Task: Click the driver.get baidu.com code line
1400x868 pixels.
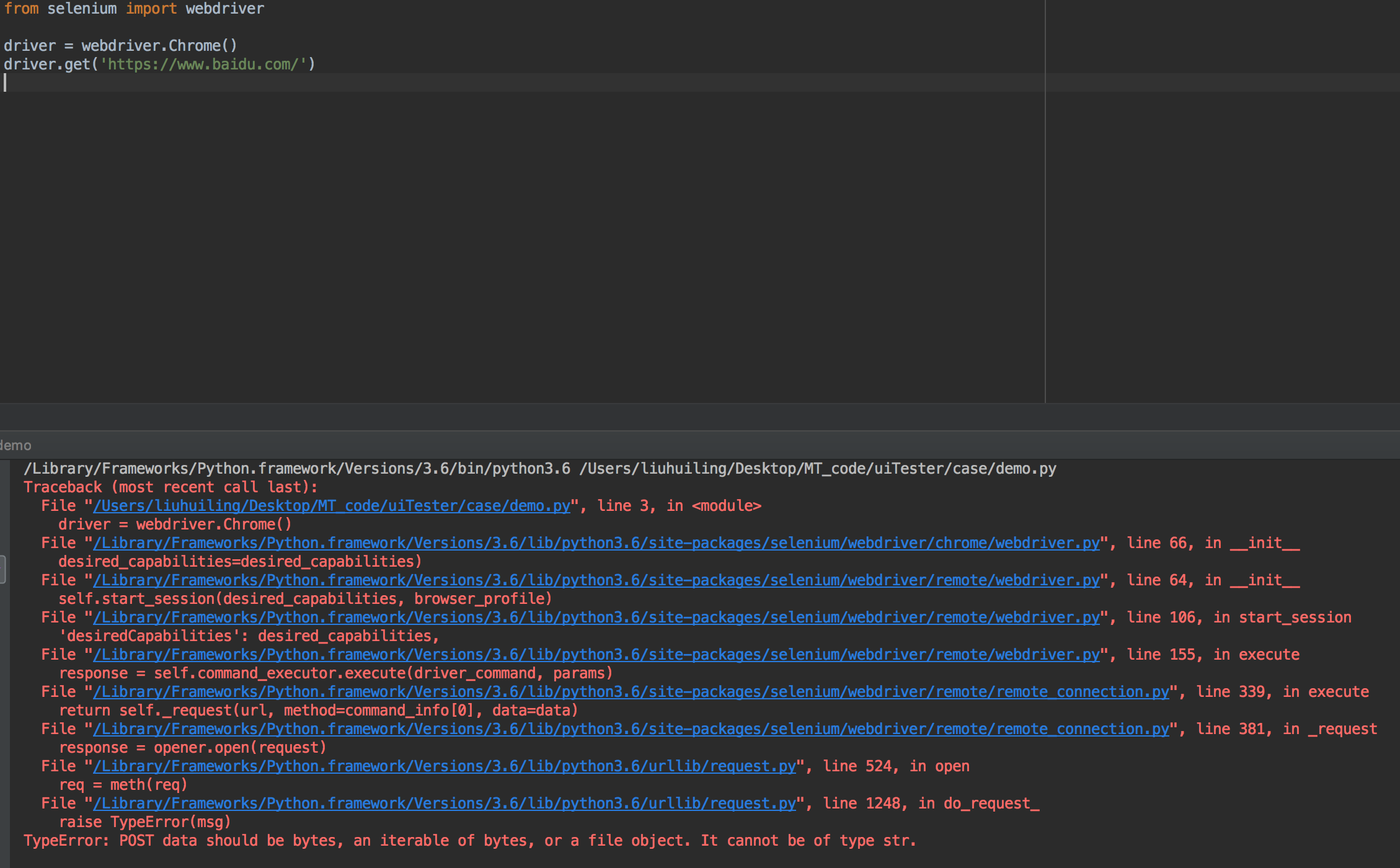Action: click(159, 64)
